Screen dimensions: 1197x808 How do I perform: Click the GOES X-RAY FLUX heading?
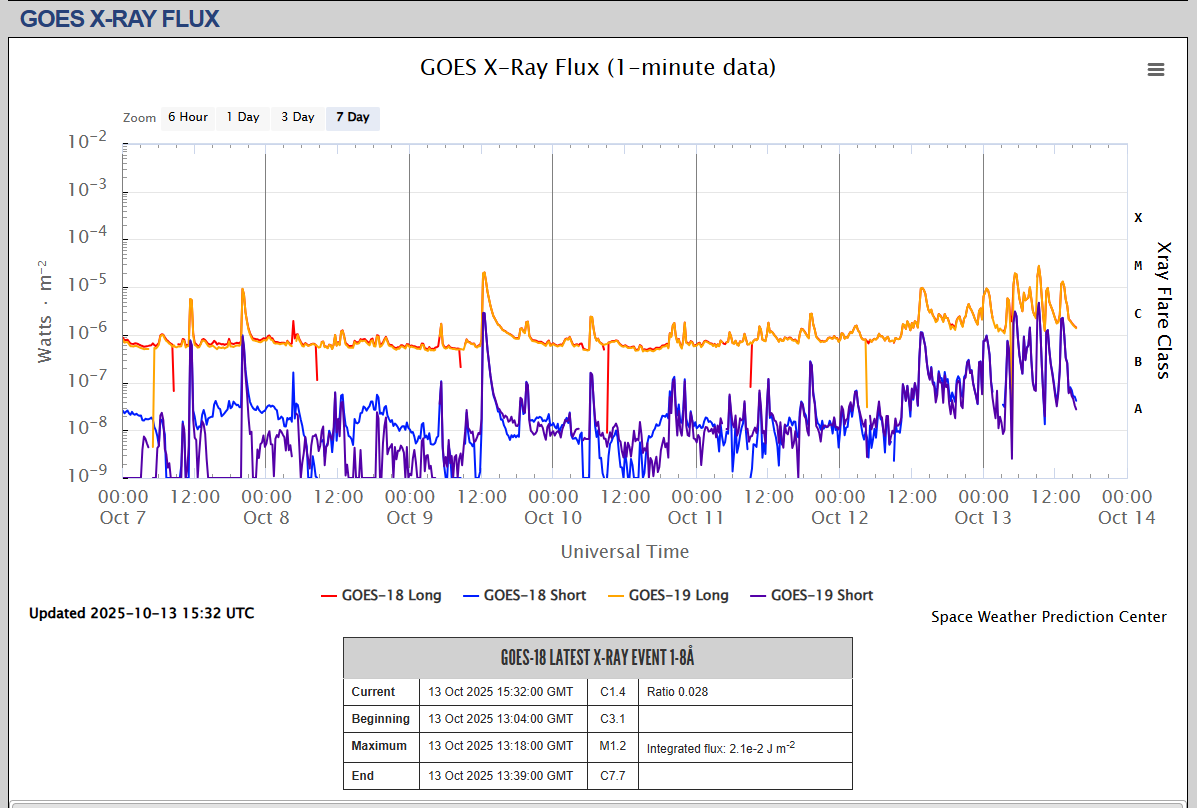point(119,18)
